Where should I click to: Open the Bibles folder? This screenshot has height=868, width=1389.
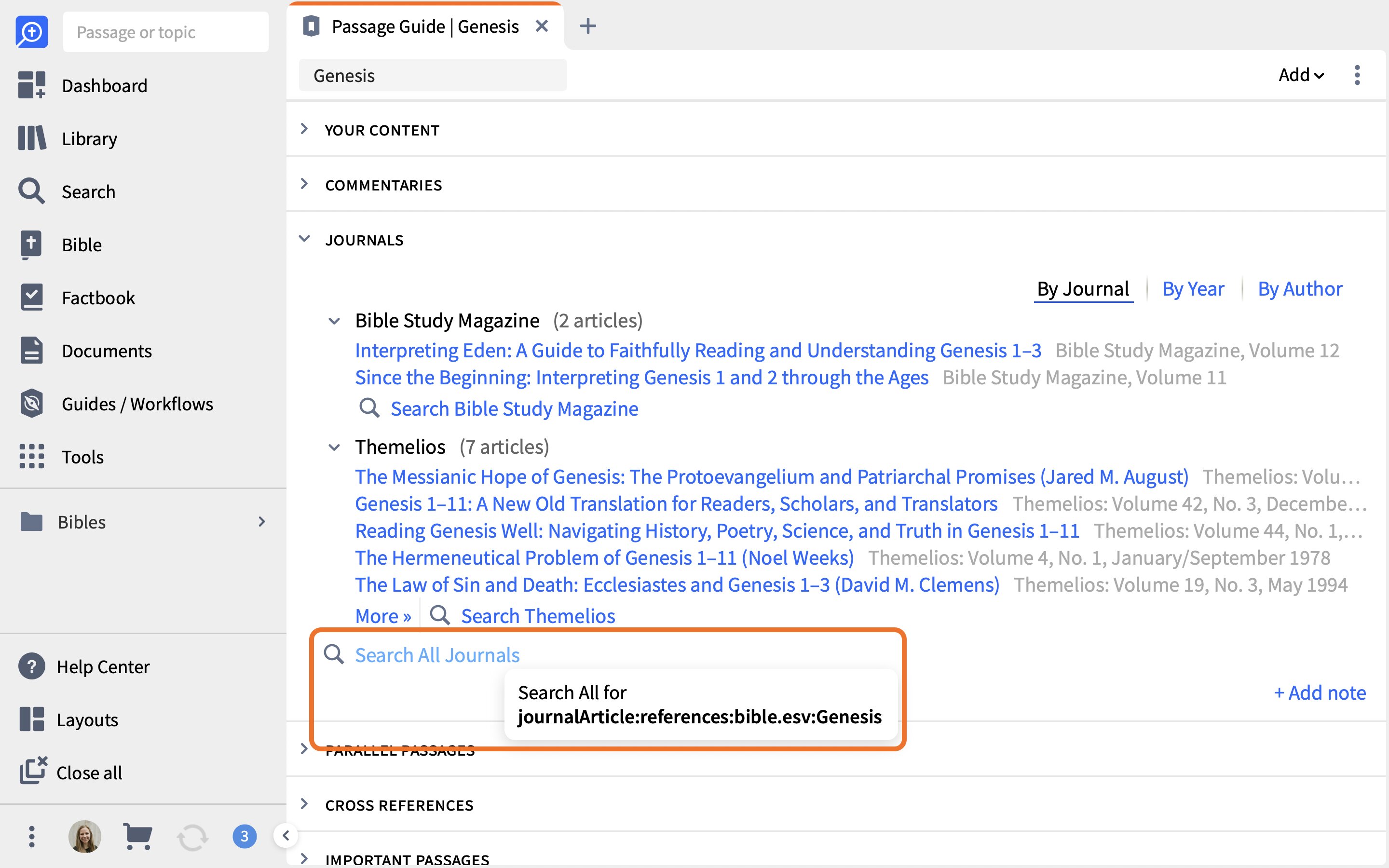(63, 522)
